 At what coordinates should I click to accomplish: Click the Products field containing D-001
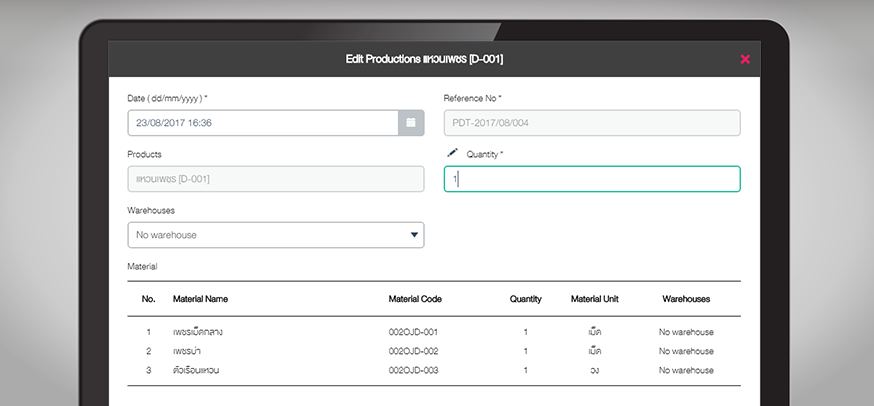[275, 179]
